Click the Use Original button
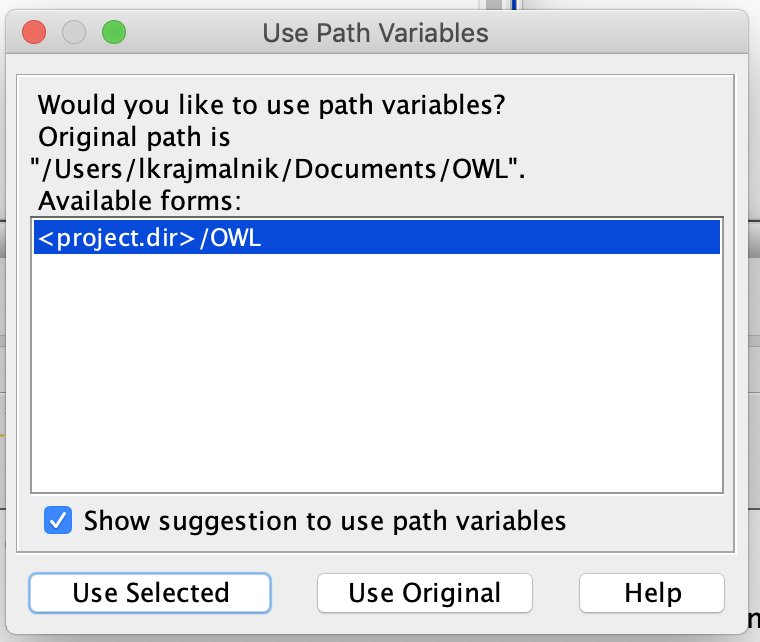This screenshot has width=760, height=642. pyautogui.click(x=424, y=593)
